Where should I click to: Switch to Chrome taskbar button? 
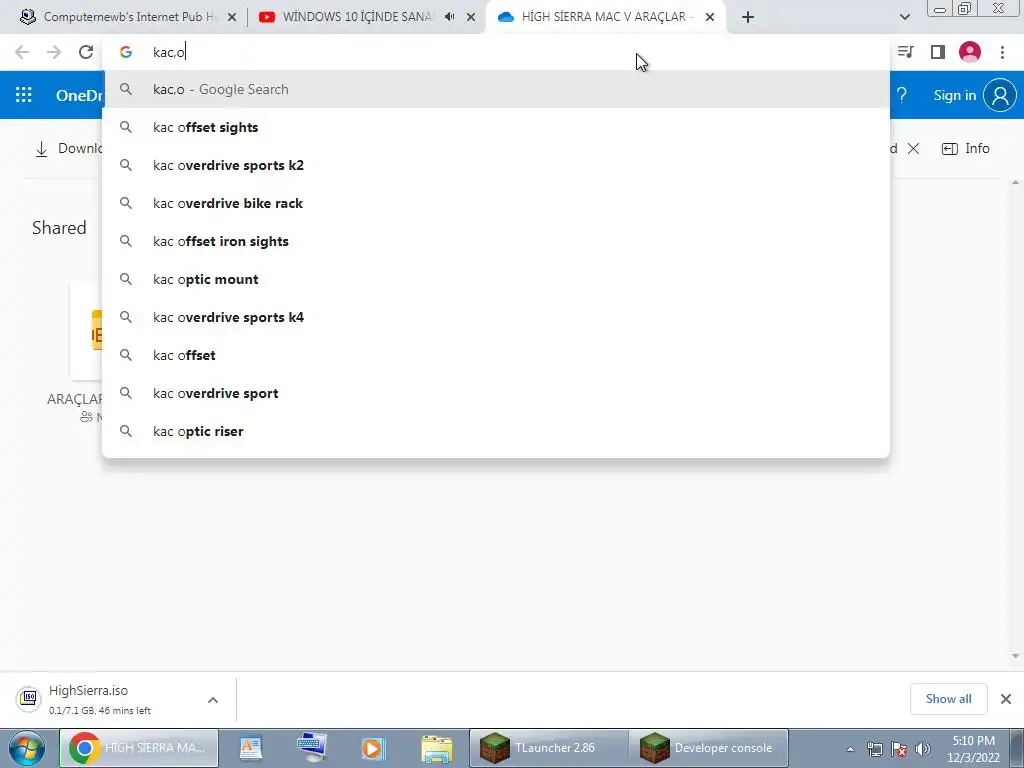point(139,748)
